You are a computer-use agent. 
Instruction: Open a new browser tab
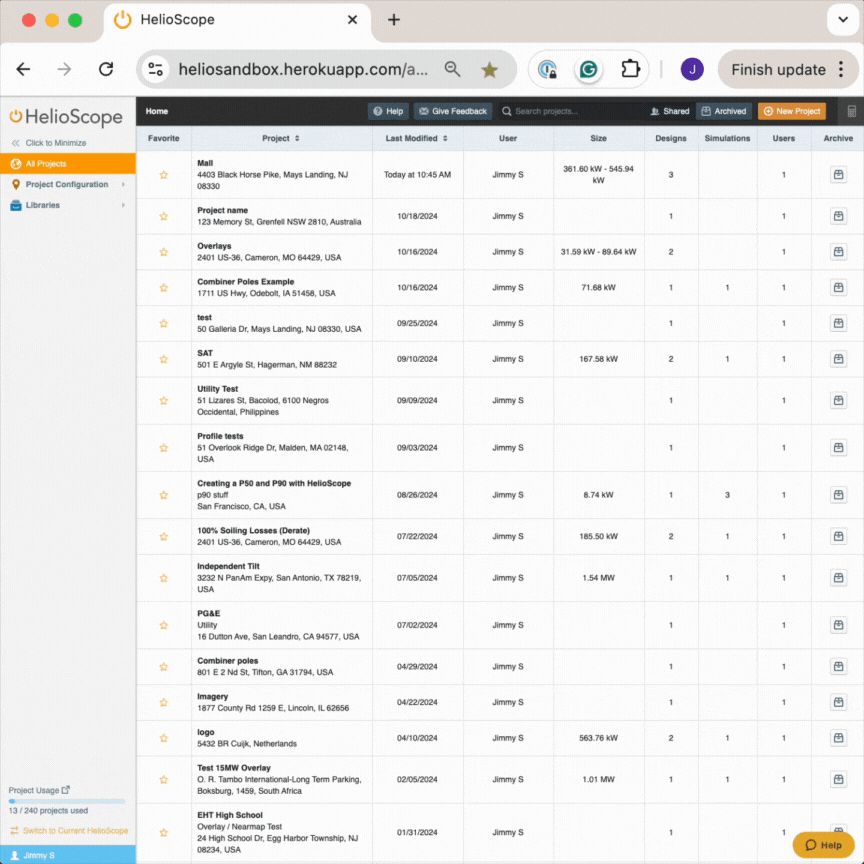[394, 20]
